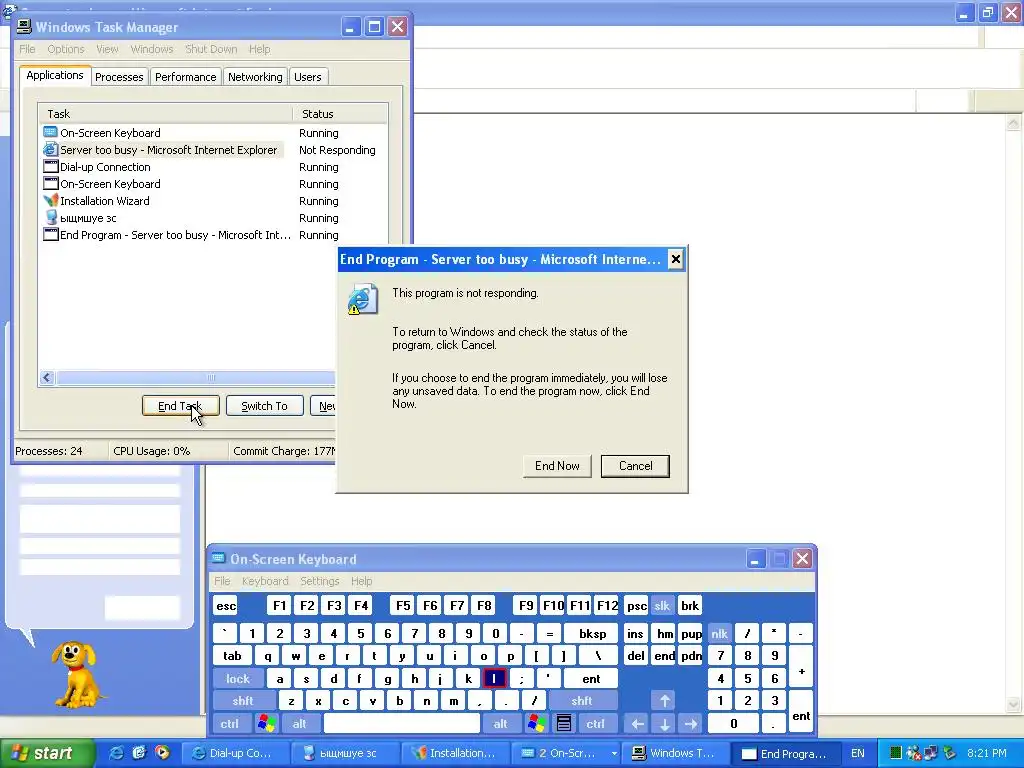Click the Status column header

340,114
